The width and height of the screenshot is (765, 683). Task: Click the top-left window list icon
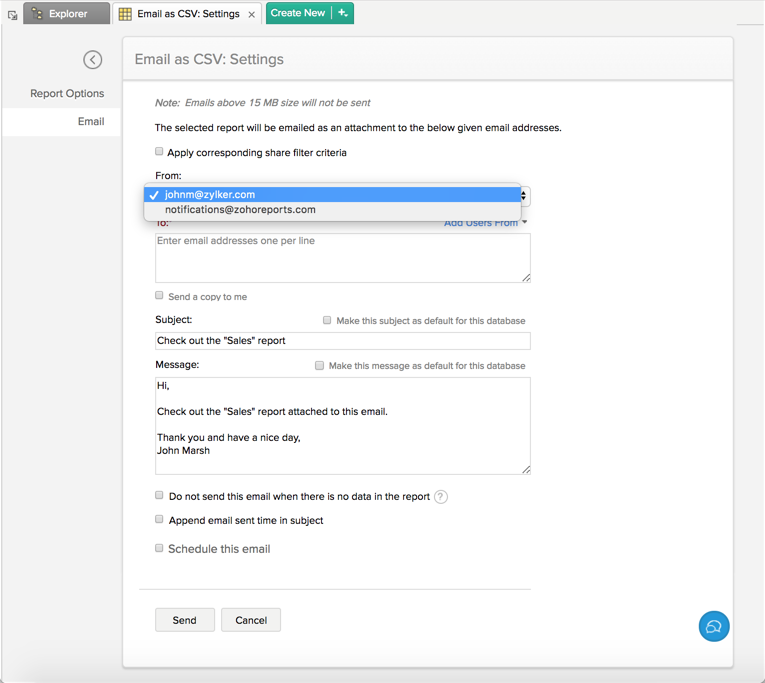tap(12, 15)
